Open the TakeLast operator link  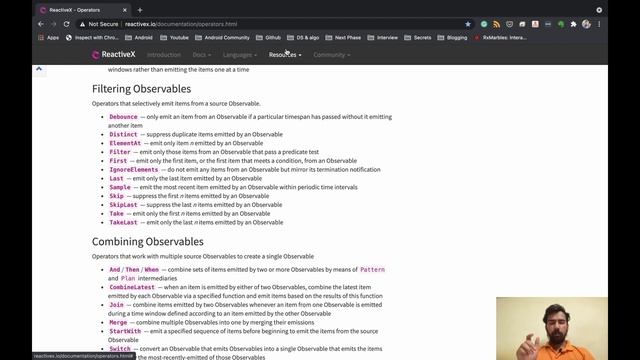coord(123,222)
